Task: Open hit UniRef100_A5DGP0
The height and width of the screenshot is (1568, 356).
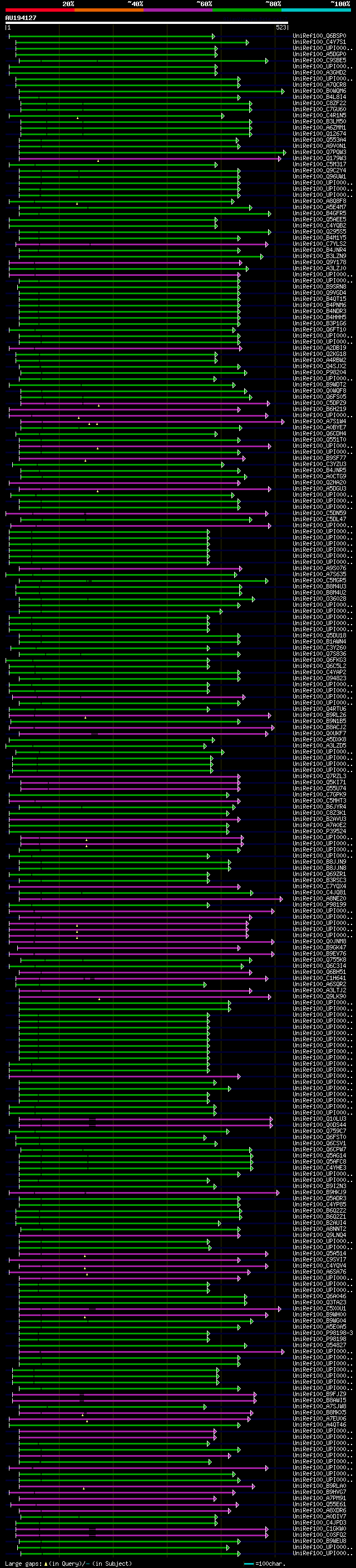Action: [319, 54]
